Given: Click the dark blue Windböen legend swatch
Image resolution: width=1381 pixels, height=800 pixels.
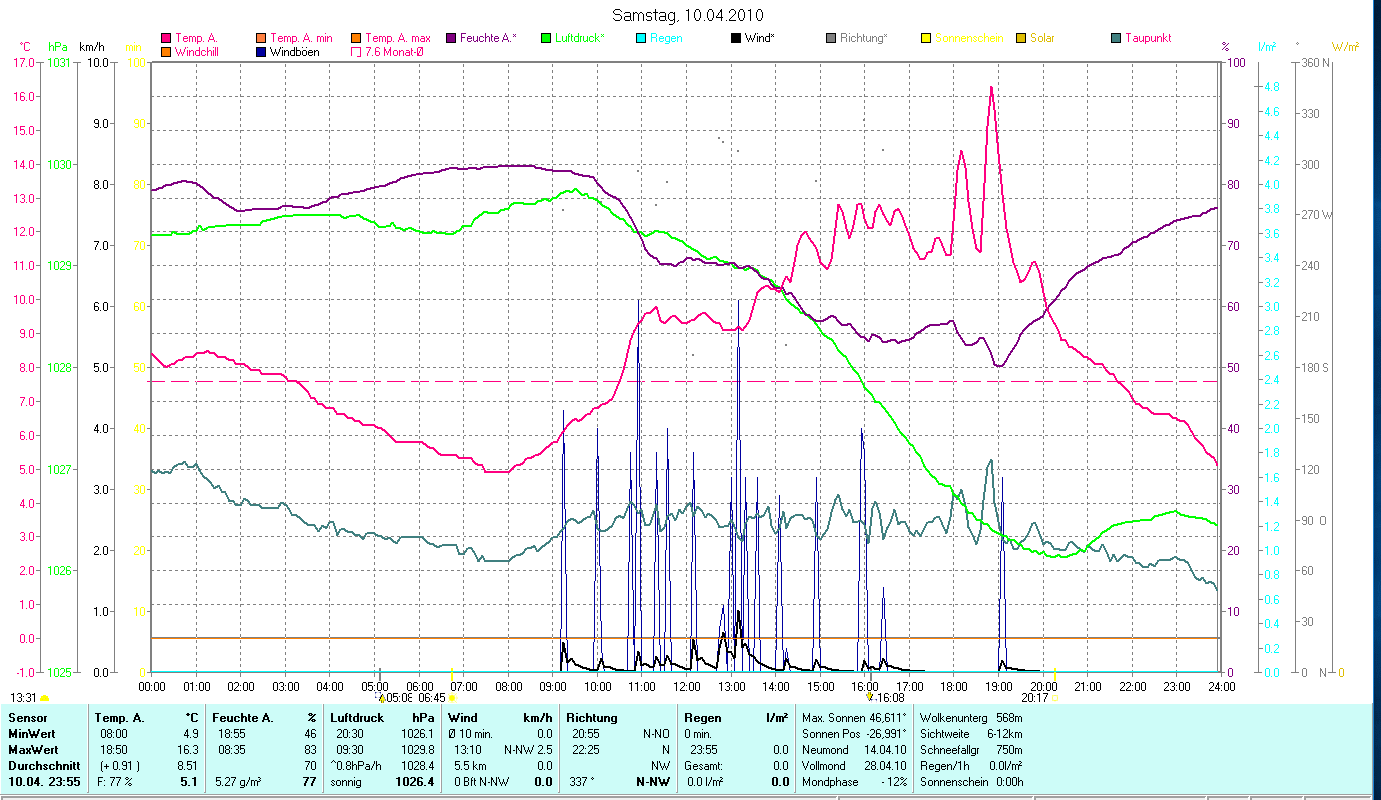Looking at the screenshot, I should click(261, 51).
